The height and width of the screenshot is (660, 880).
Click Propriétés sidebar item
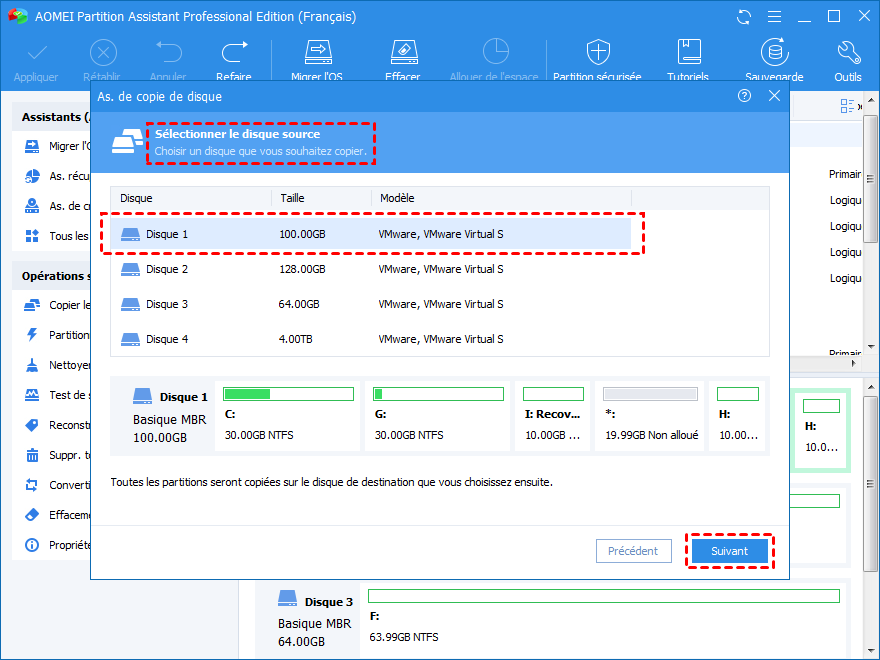(57, 545)
